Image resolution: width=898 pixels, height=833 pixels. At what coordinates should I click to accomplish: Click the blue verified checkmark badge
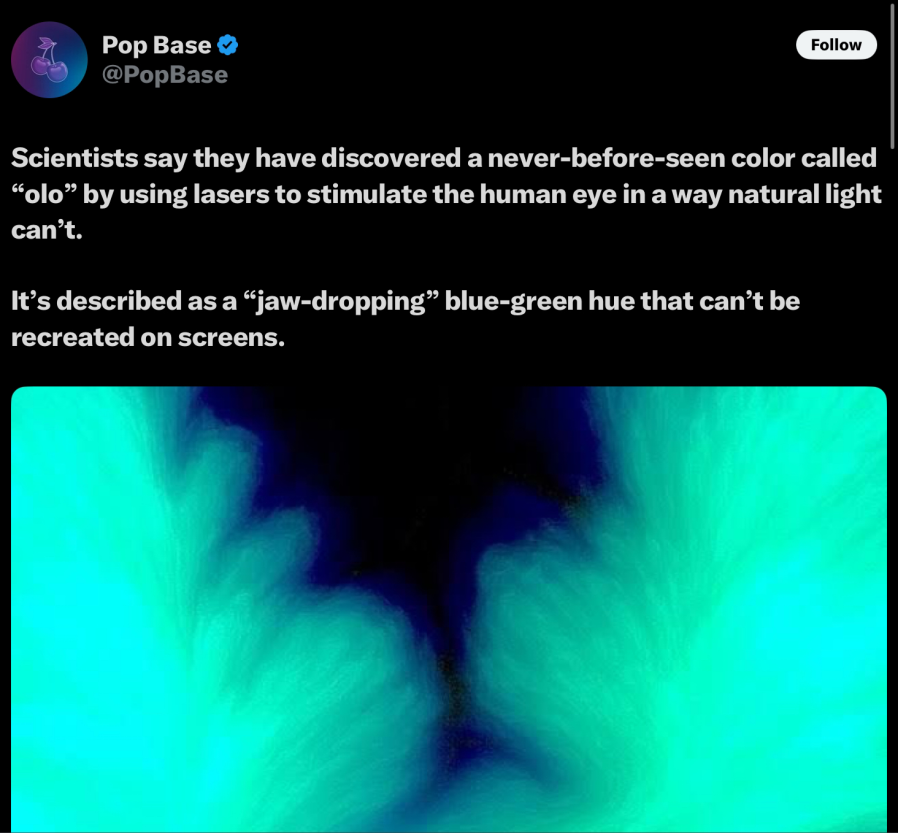tap(228, 45)
